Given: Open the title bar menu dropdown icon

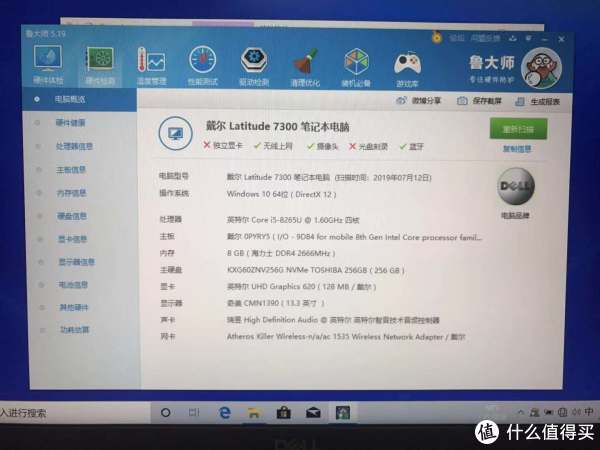Looking at the screenshot, I should pos(528,38).
